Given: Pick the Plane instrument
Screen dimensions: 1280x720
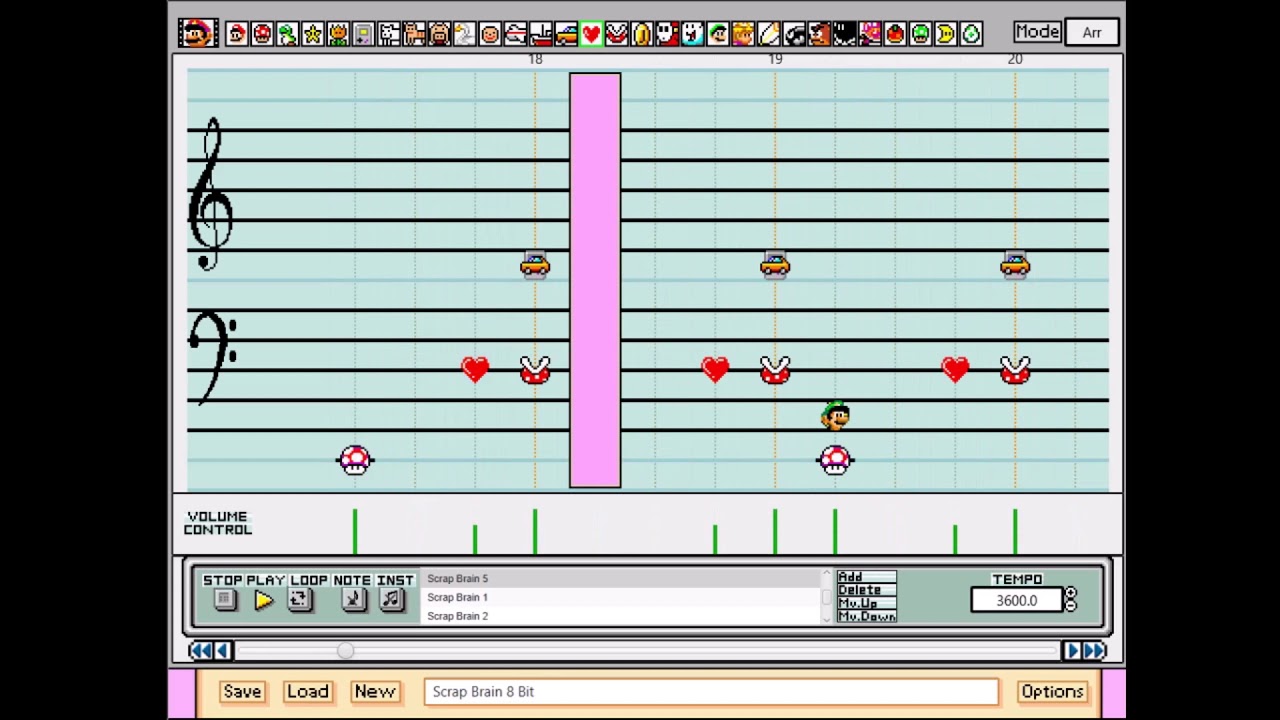Looking at the screenshot, I should (516, 34).
